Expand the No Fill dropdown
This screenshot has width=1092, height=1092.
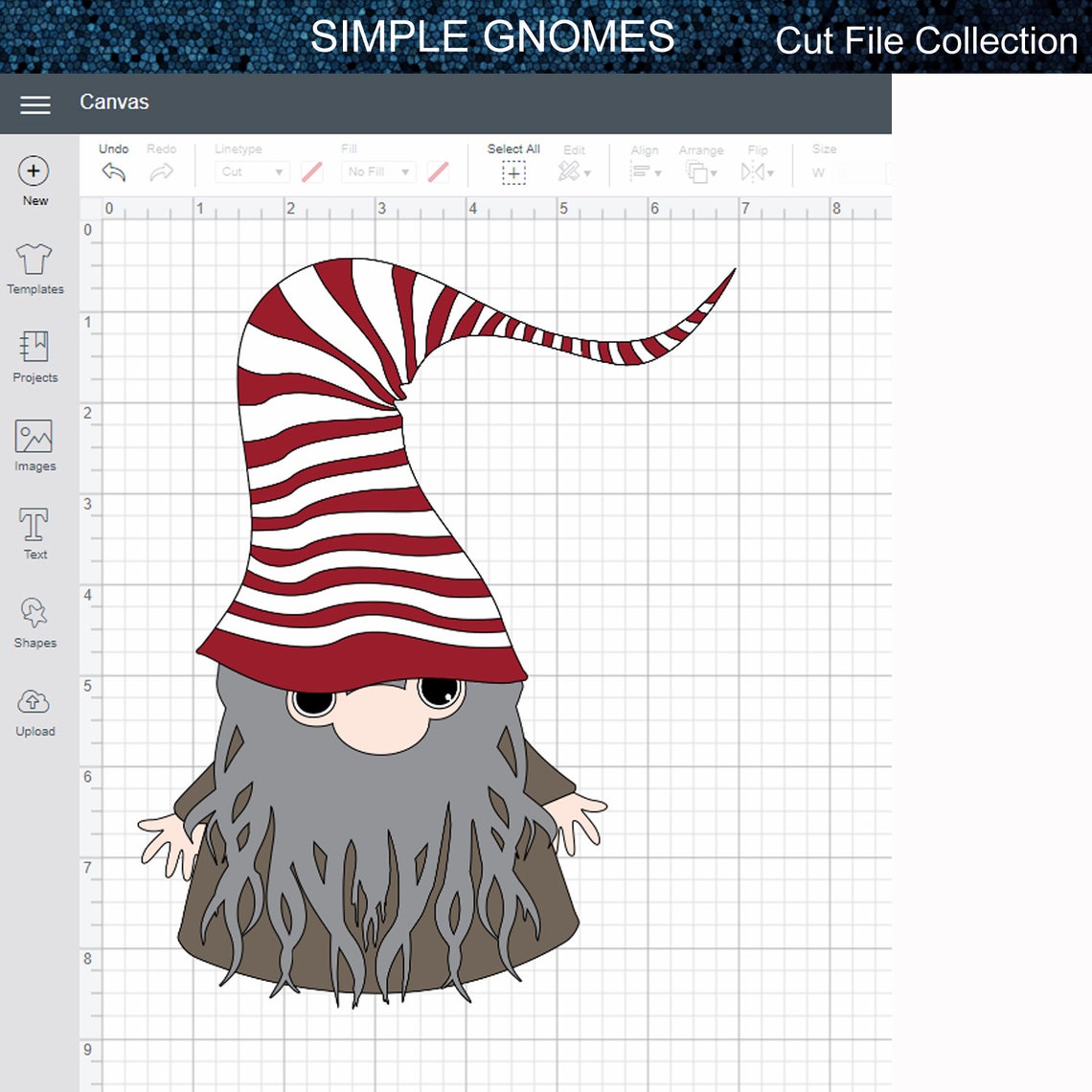377,171
